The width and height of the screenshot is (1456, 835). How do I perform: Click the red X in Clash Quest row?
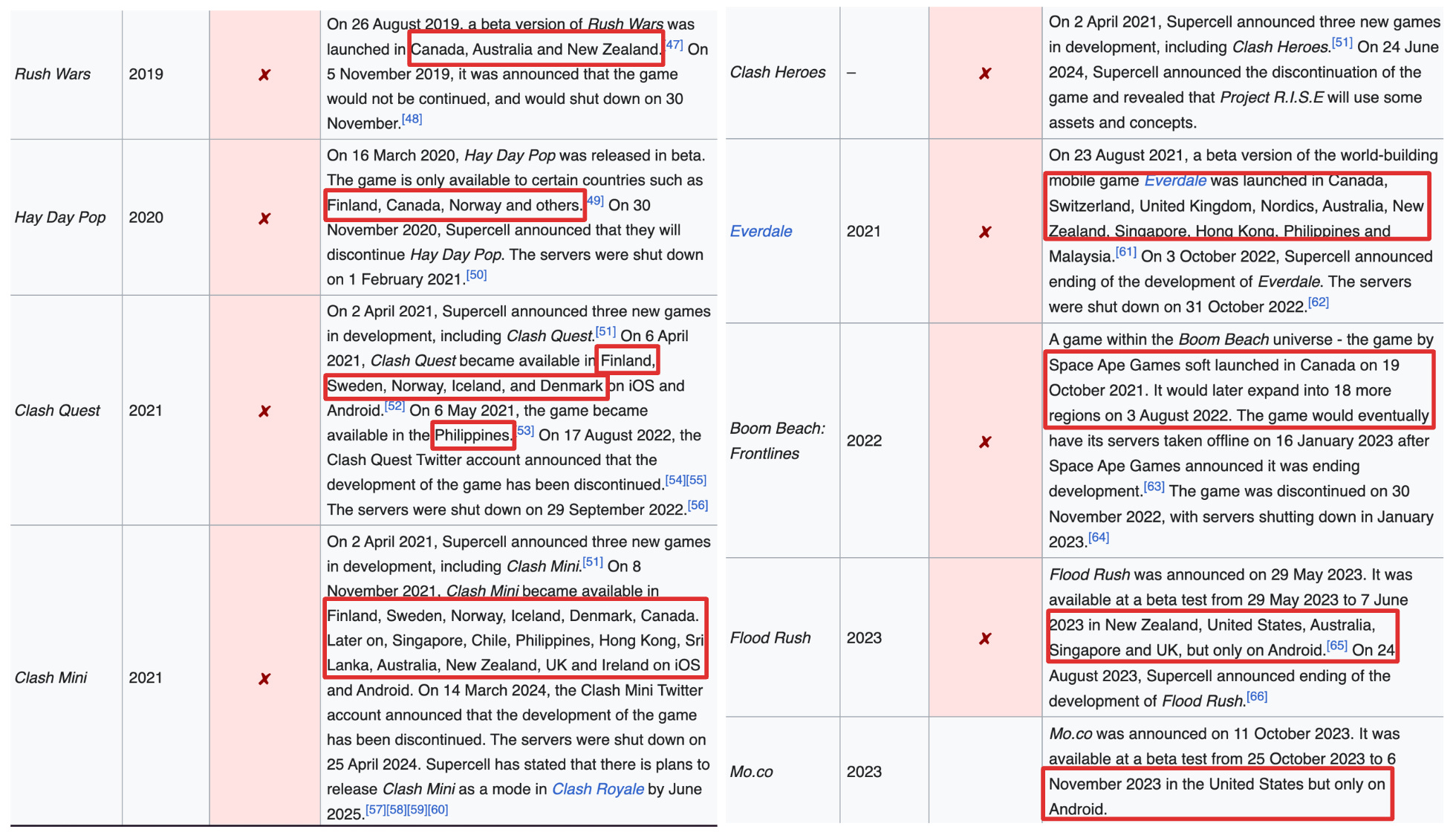264,411
